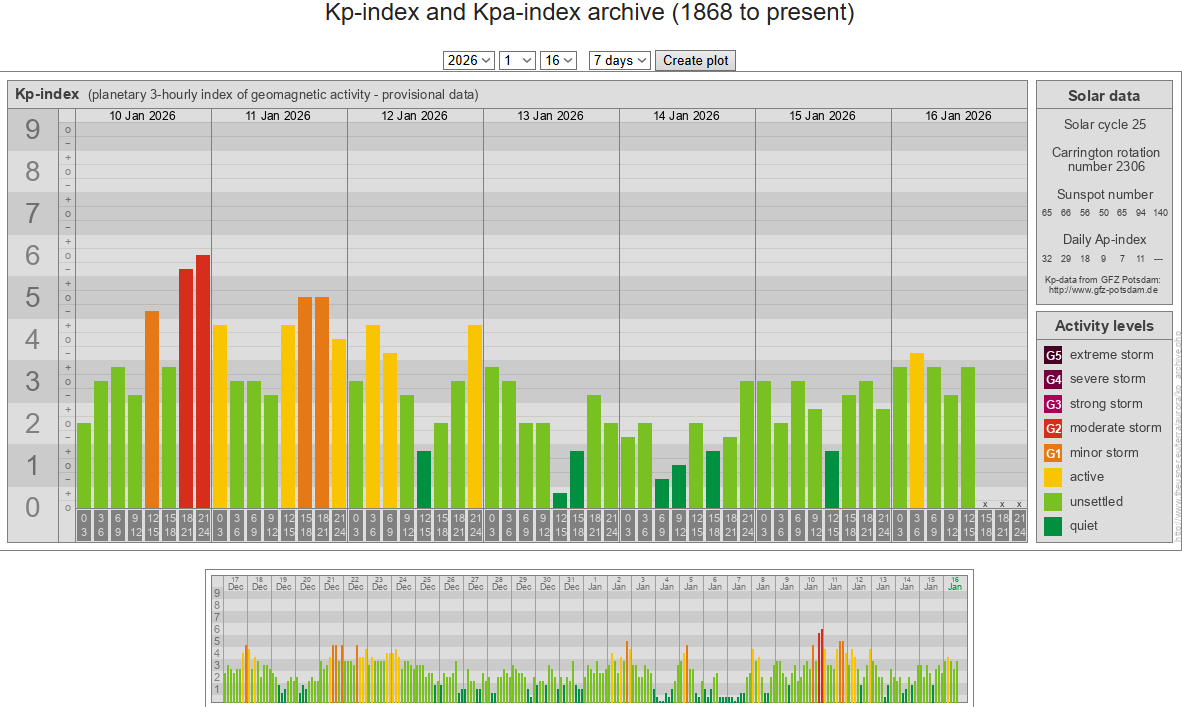Screen dimensions: 1182x707
Task: Click the G3 strong storm legend swatch
Action: [1053, 404]
